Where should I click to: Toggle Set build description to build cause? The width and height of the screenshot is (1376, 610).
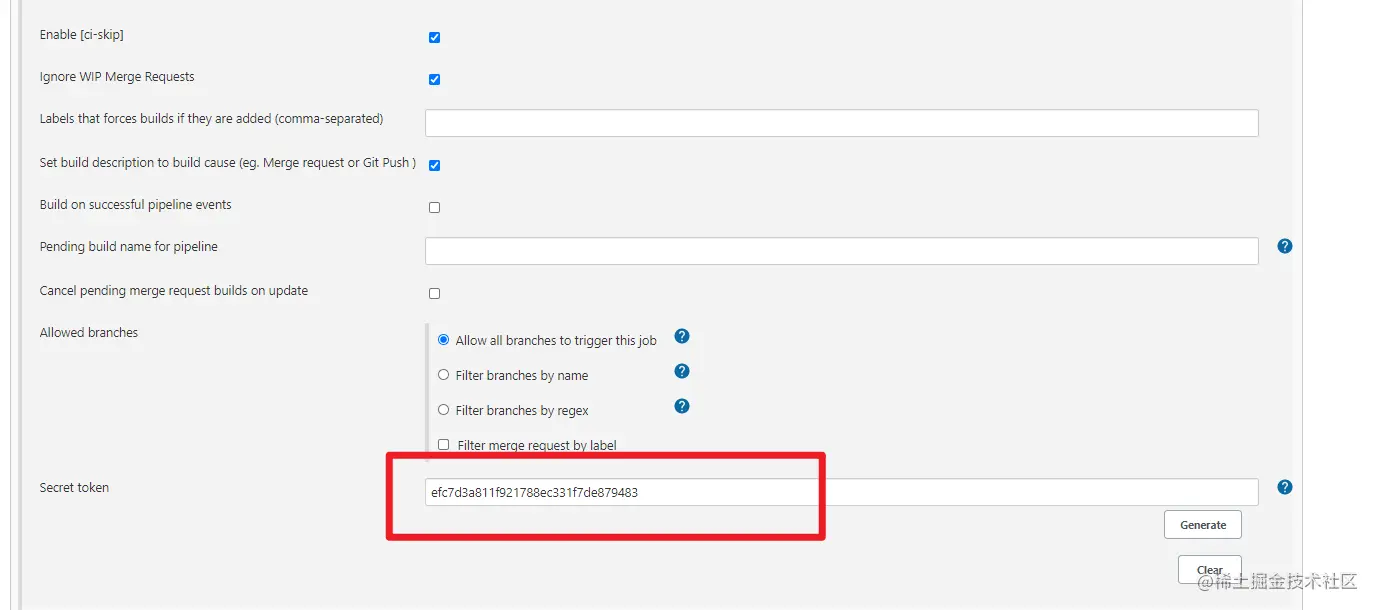(x=434, y=166)
